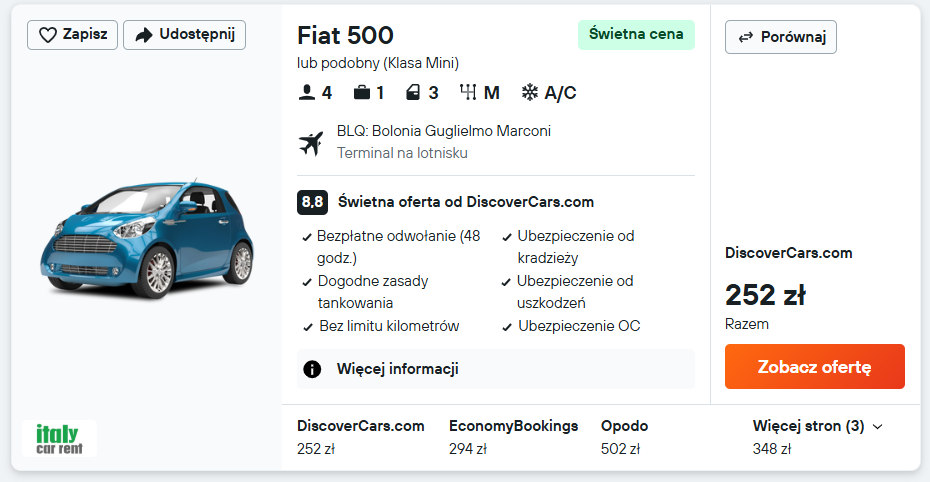The image size is (930, 482).
Task: Click the share arrow icon in Udostępnij
Action: pyautogui.click(x=144, y=35)
